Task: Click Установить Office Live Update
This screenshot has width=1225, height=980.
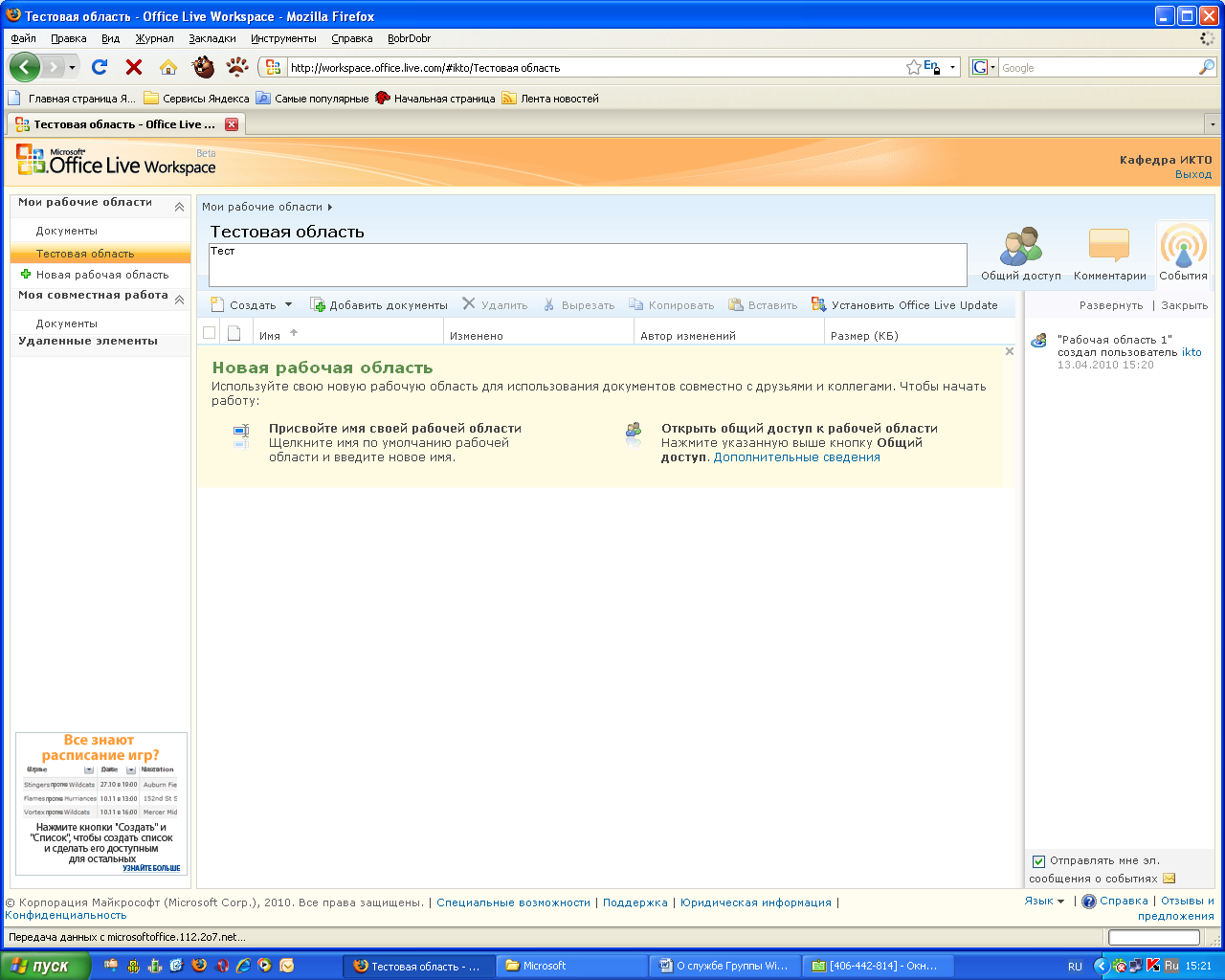Action: [904, 305]
